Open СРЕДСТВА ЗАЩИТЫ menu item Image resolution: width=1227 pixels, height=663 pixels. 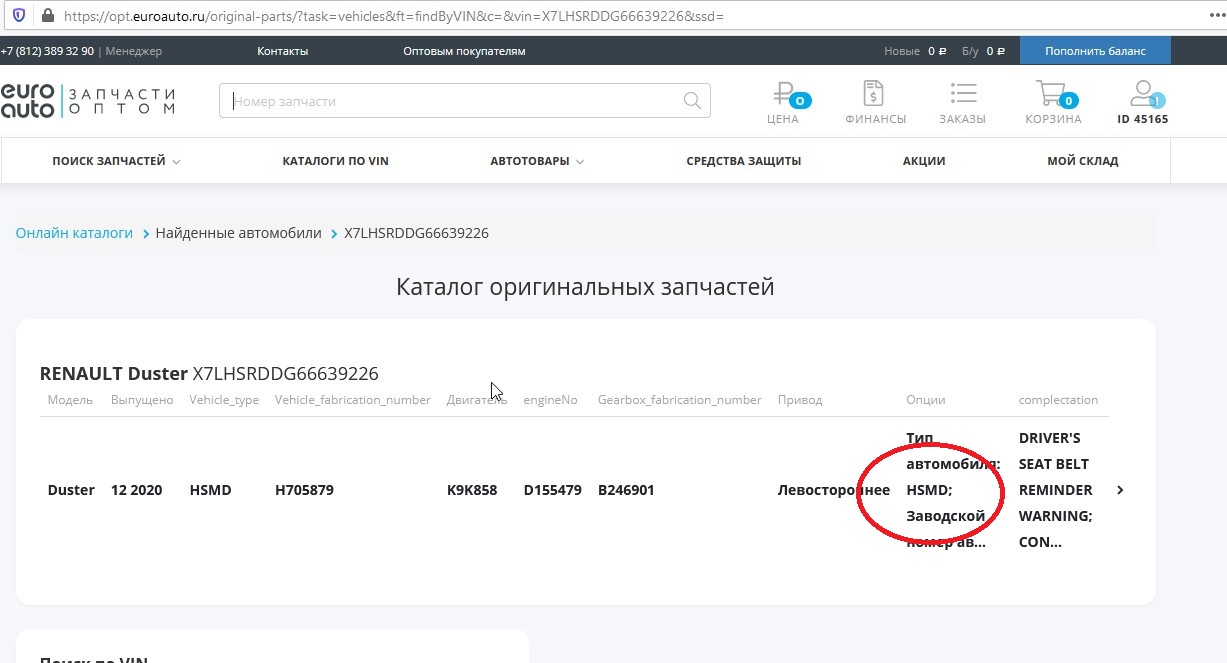743,161
